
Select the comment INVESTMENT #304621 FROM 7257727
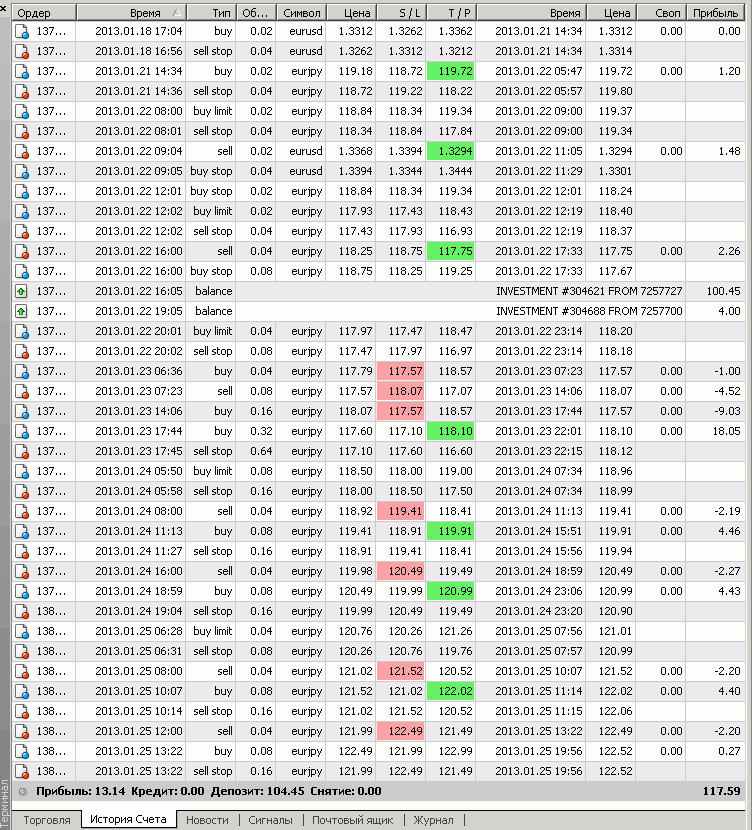[589, 292]
